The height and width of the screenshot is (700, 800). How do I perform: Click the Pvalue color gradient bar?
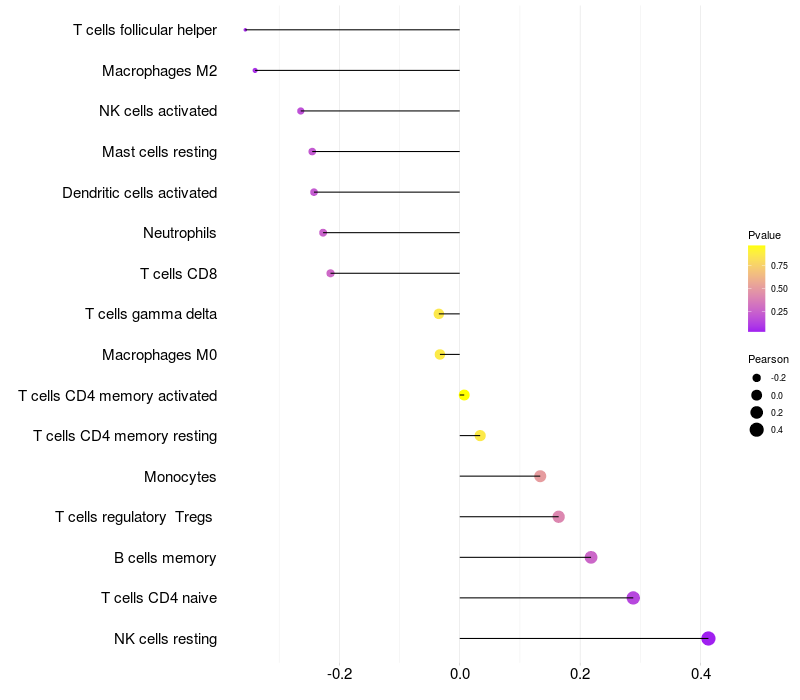click(756, 288)
